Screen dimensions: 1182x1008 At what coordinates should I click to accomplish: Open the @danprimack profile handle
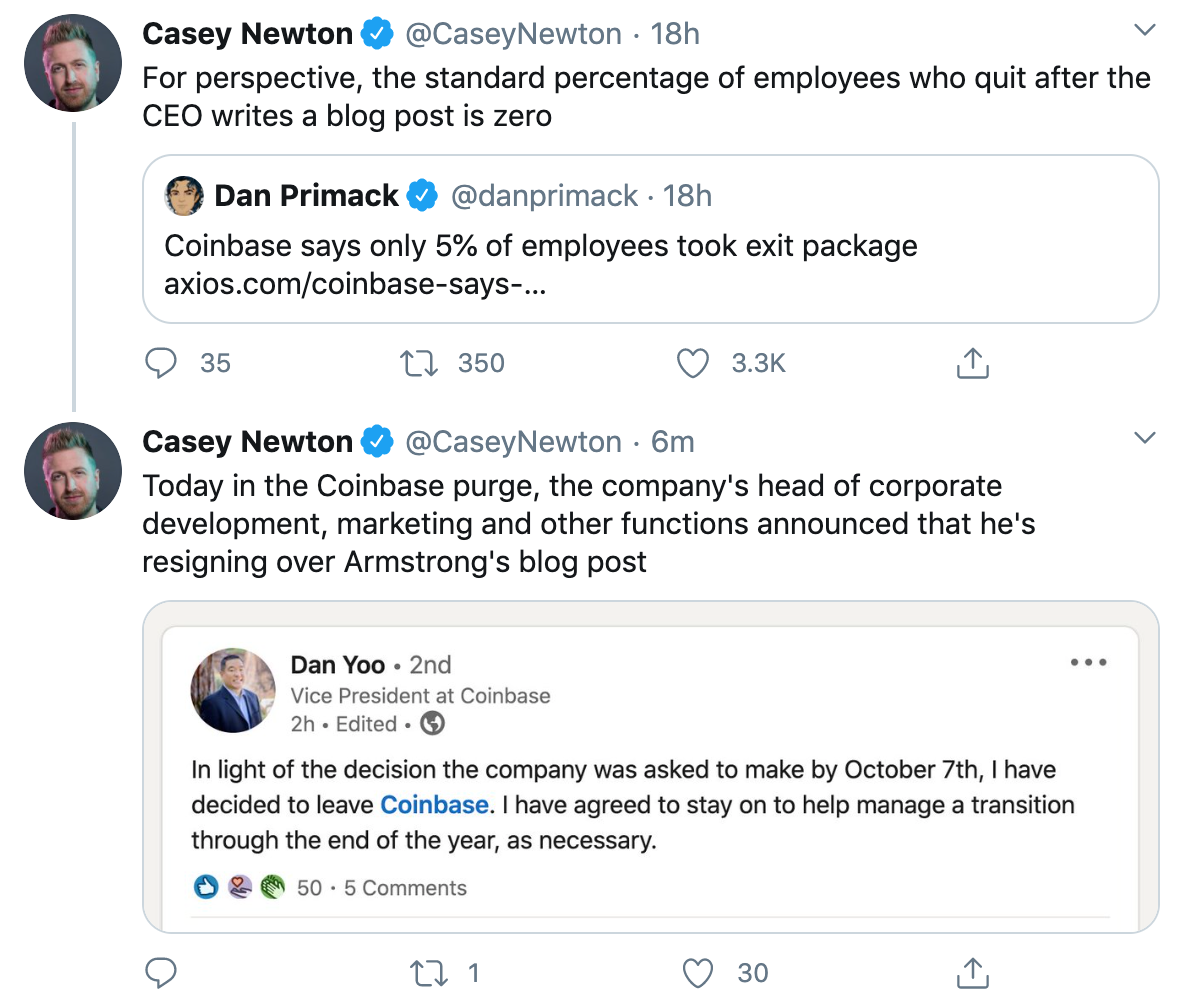coord(544,196)
